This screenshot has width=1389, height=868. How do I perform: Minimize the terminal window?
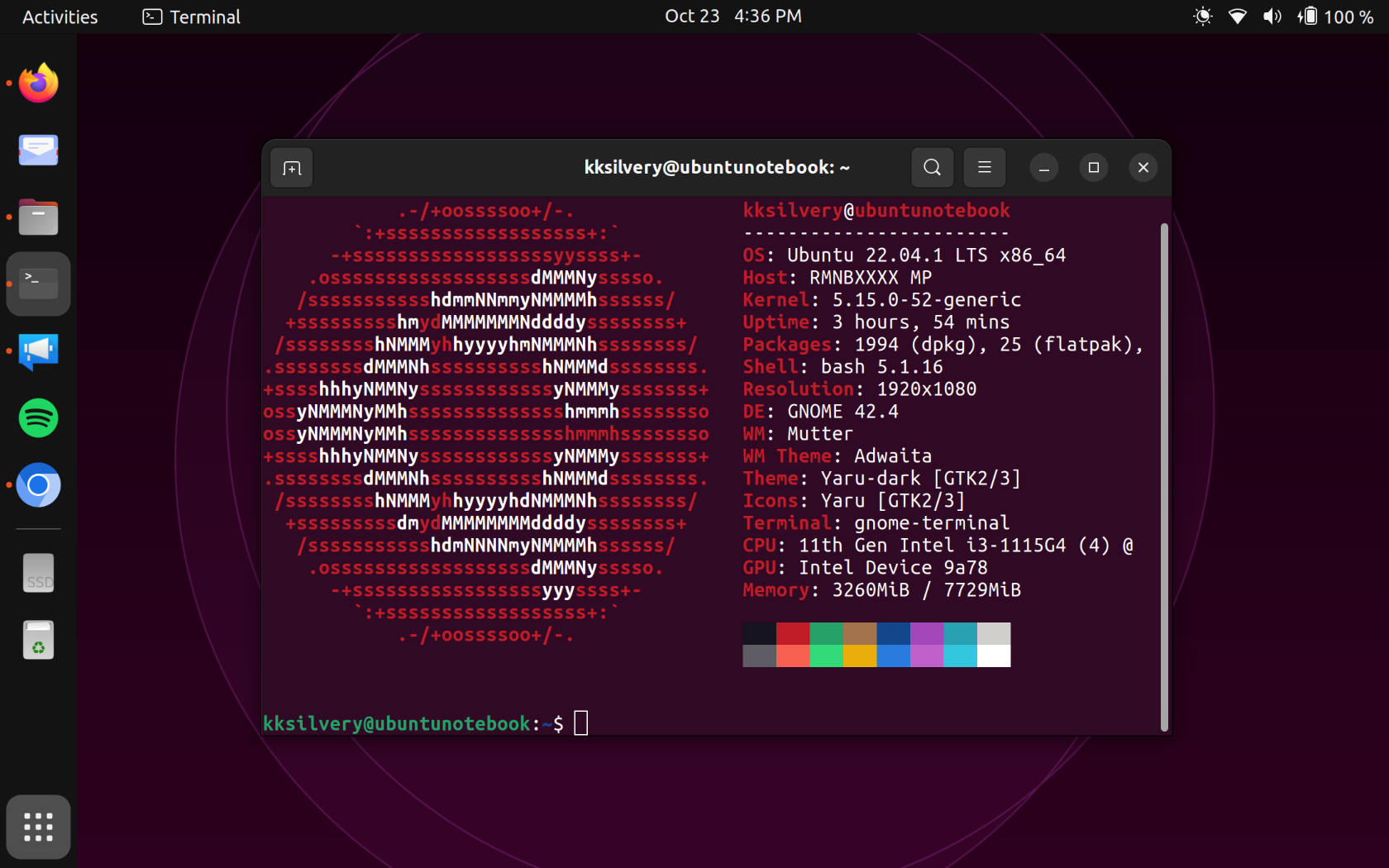click(1044, 168)
